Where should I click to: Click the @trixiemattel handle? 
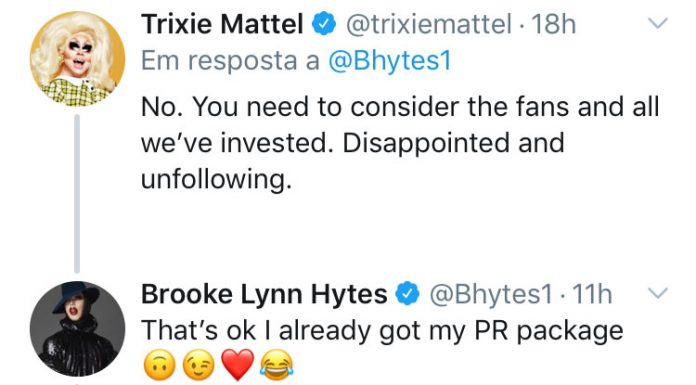click(428, 24)
